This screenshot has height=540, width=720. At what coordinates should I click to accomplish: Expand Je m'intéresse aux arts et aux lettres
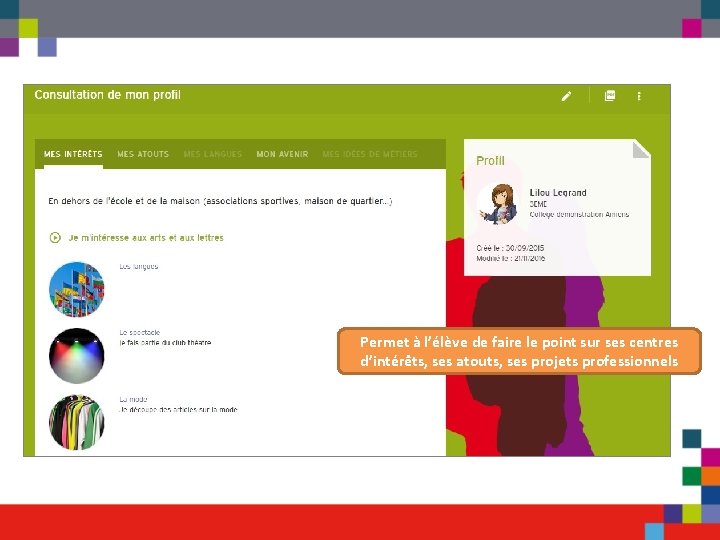tap(146, 238)
